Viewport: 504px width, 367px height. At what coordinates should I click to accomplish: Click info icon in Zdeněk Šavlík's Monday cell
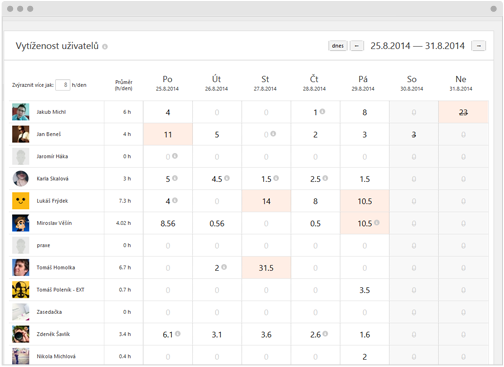click(x=178, y=334)
